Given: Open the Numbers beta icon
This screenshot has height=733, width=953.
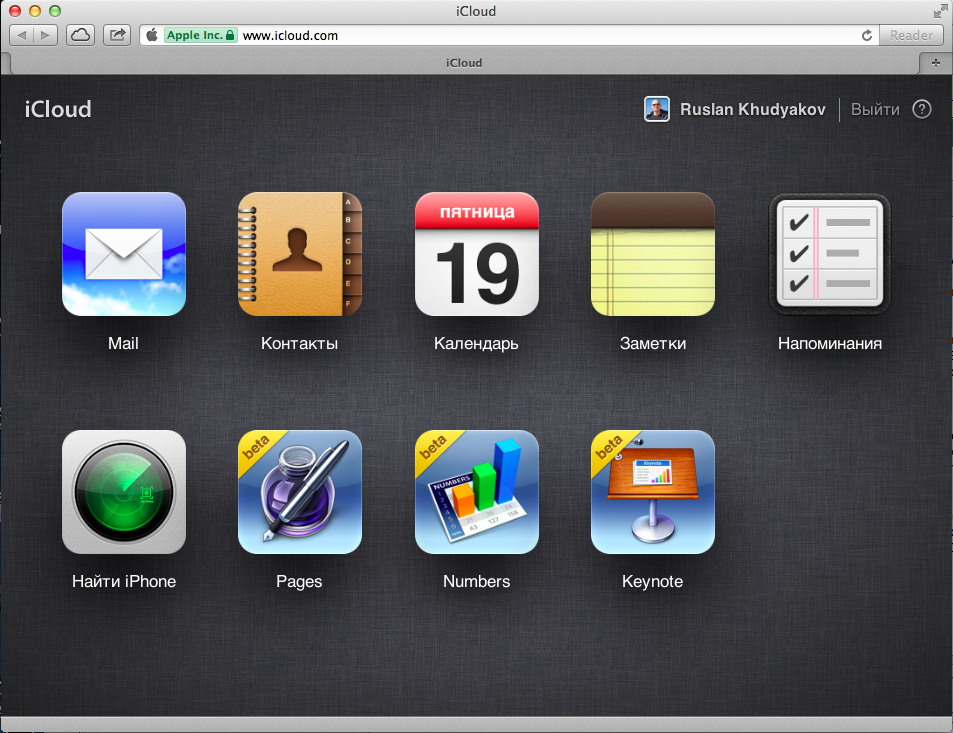Looking at the screenshot, I should (476, 492).
